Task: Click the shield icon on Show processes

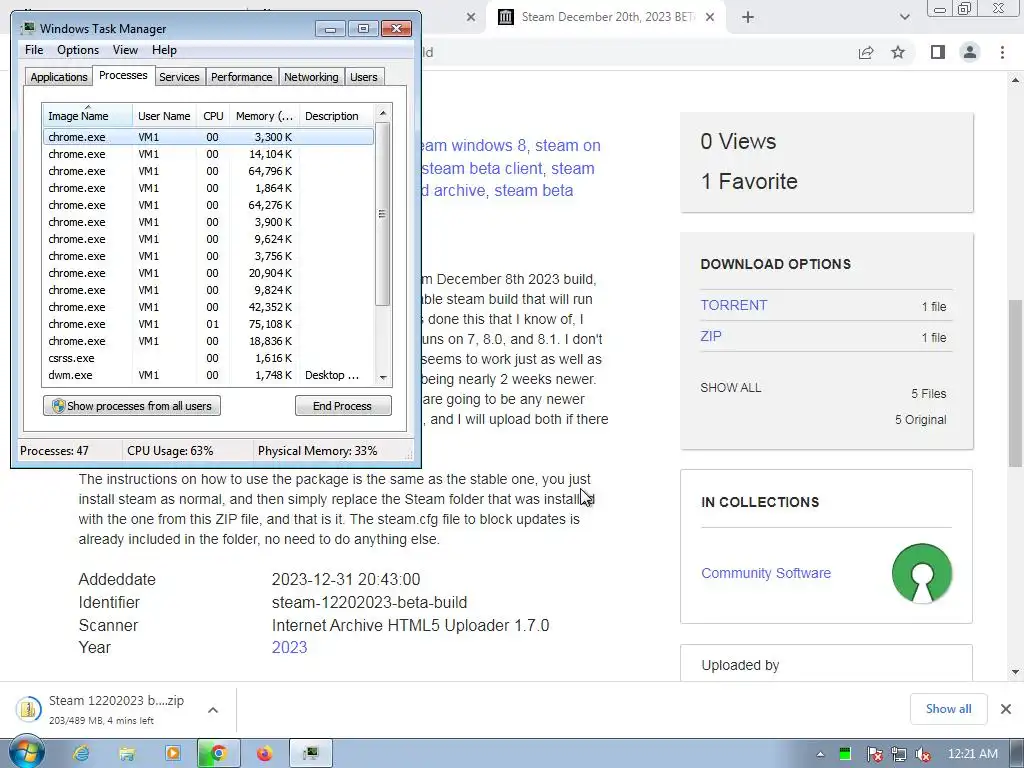Action: click(x=58, y=406)
